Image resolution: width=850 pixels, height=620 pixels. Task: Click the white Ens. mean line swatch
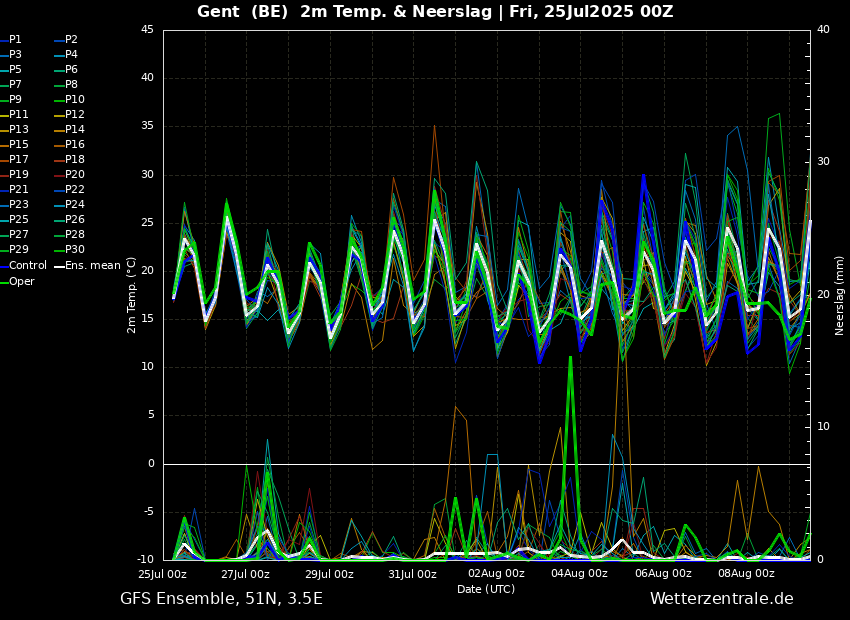pos(58,266)
